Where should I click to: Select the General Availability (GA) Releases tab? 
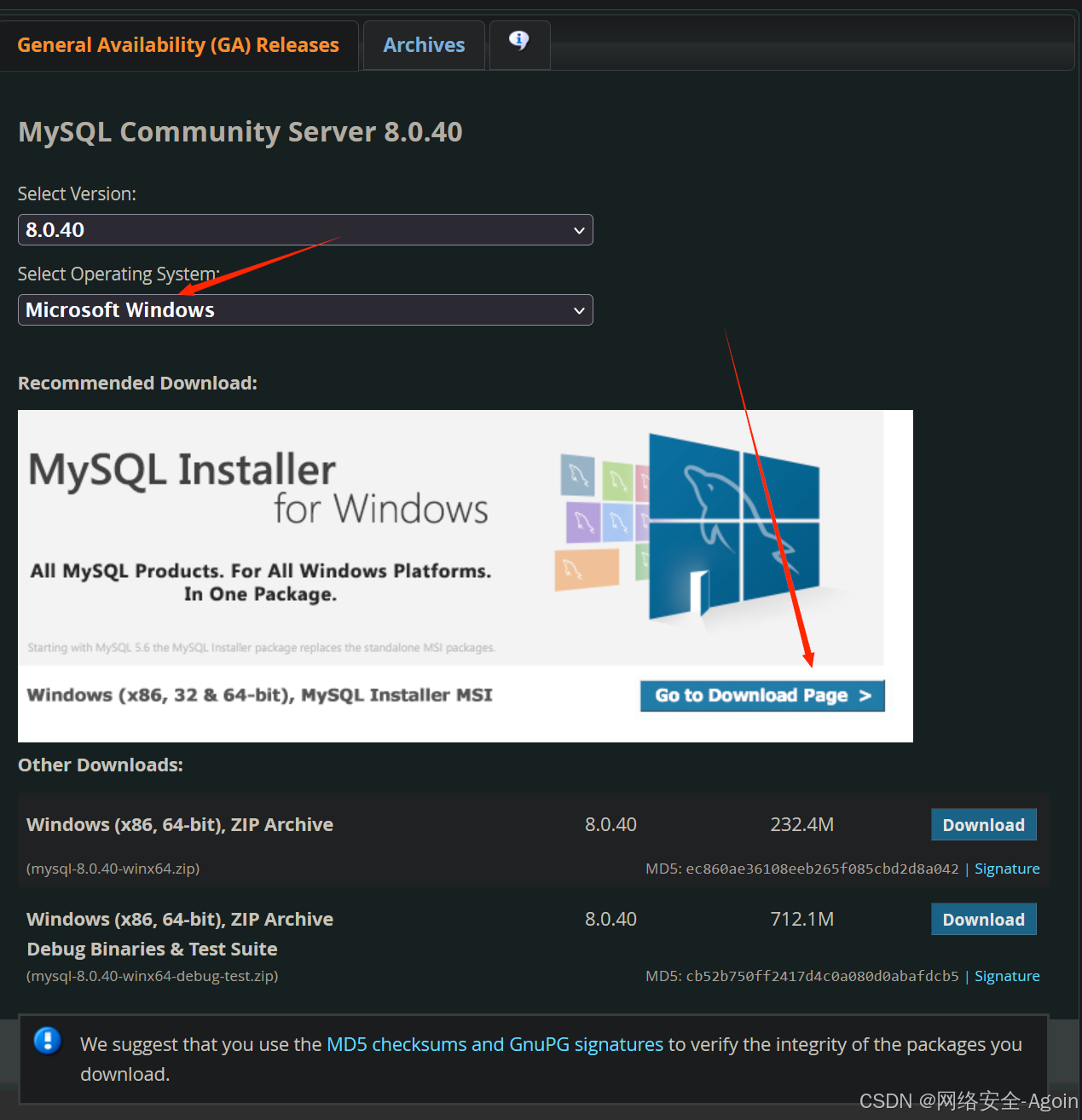click(x=179, y=44)
